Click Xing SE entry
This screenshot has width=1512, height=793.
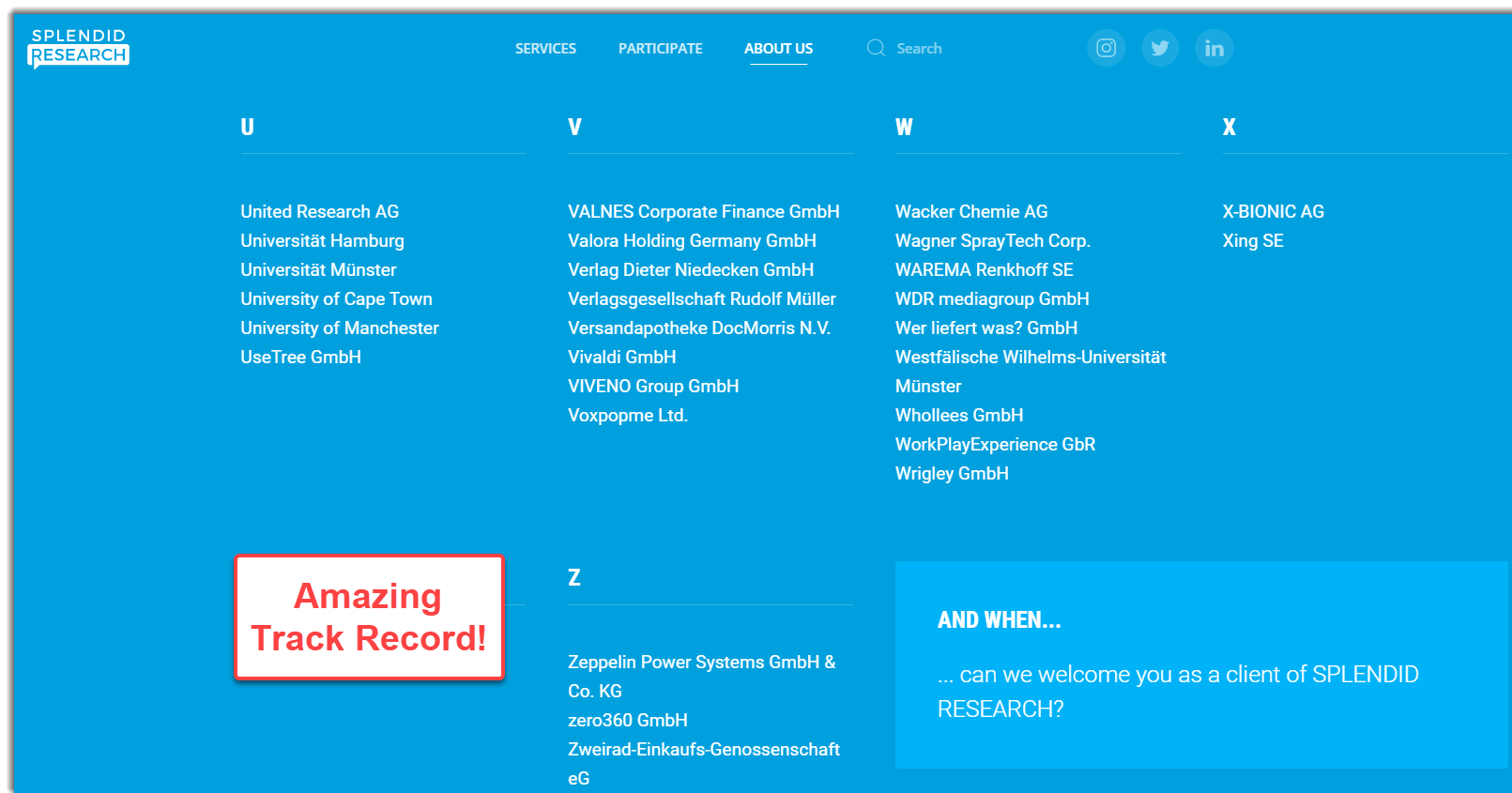1252,241
